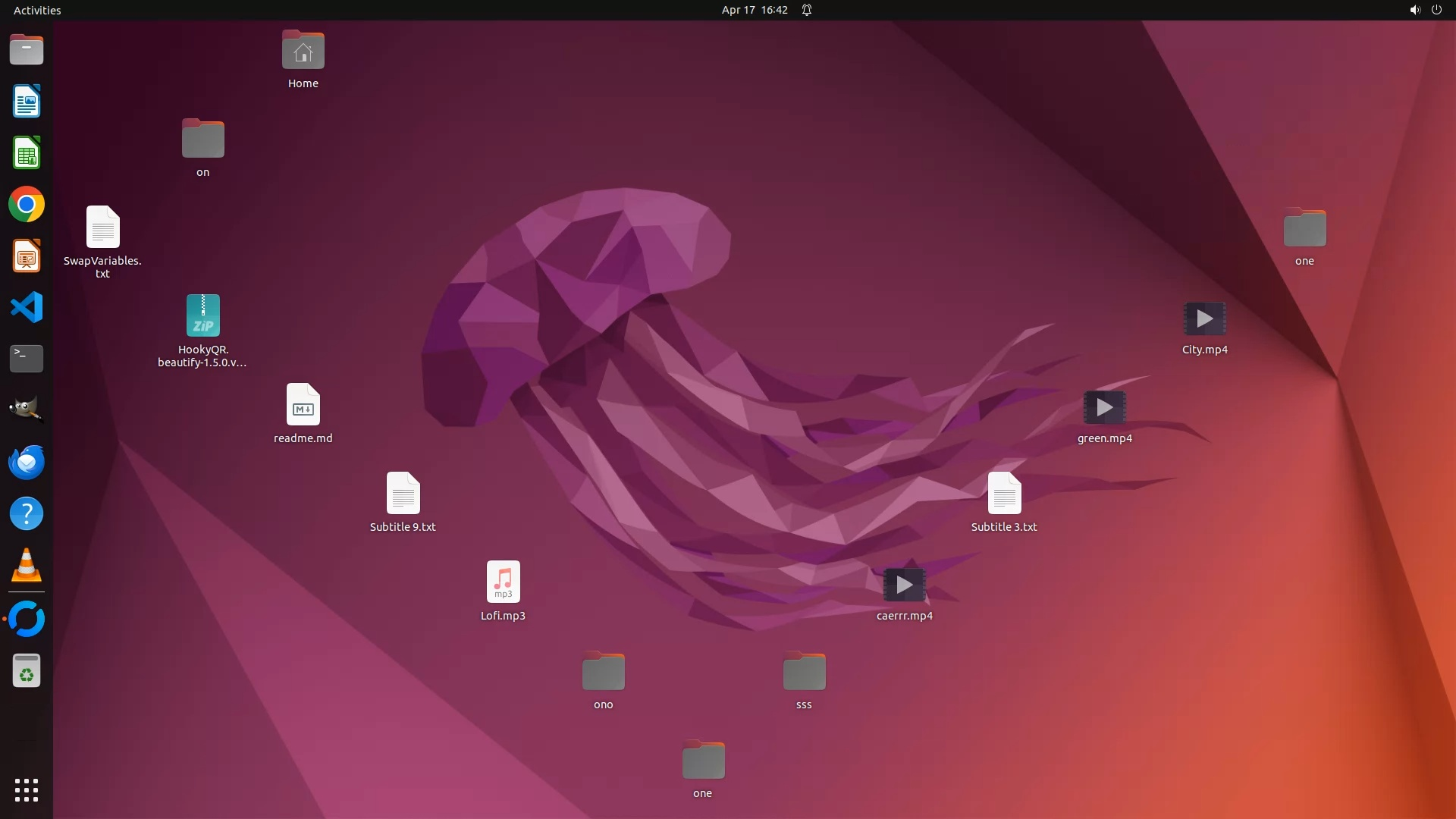Launch Visual Studio Code from dock
Image resolution: width=1456 pixels, height=819 pixels.
(27, 308)
